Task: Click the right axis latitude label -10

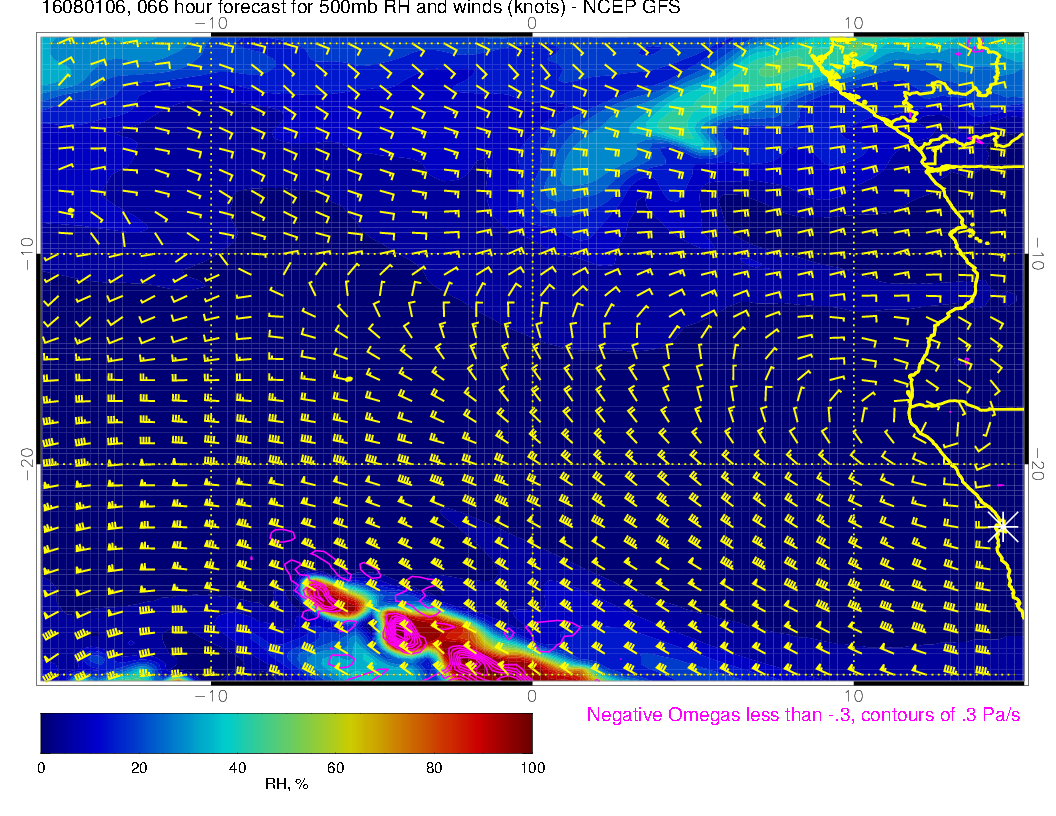Action: (x=1040, y=252)
